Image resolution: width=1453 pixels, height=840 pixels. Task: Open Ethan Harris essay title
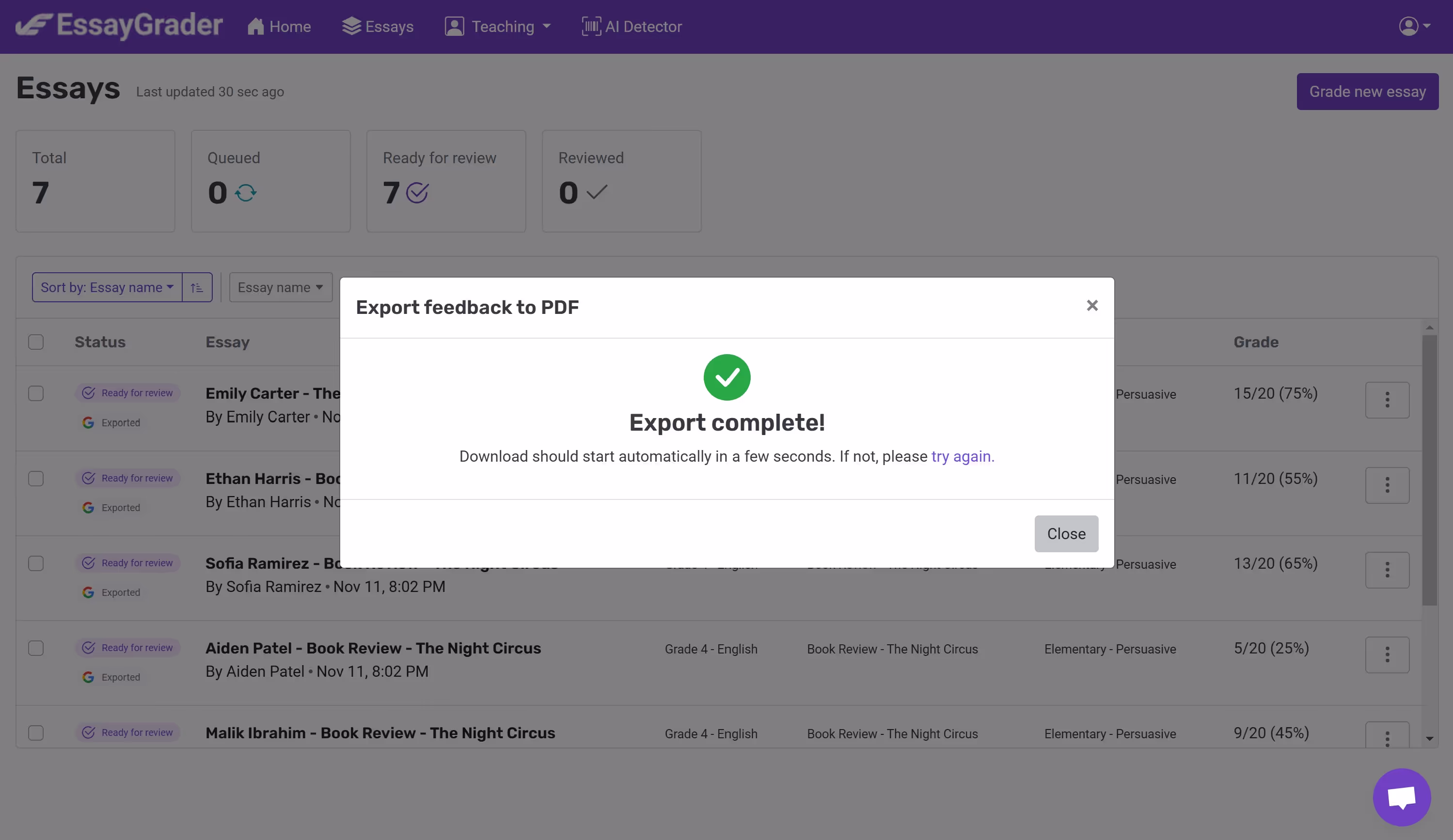[273, 479]
